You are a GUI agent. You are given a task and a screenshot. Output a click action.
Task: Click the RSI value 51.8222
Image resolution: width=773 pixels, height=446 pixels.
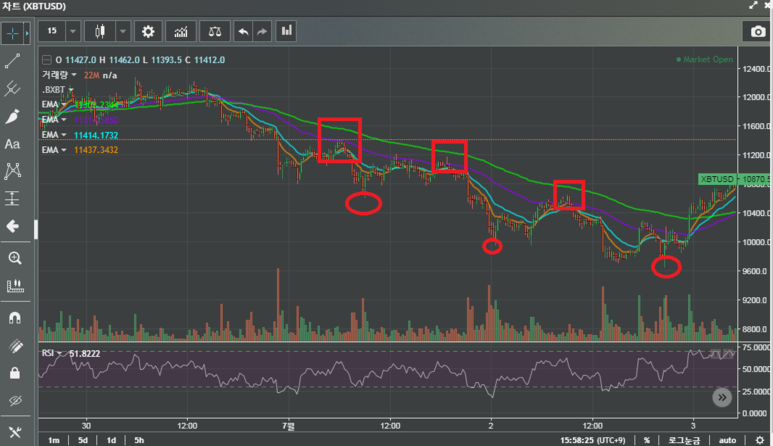point(84,354)
